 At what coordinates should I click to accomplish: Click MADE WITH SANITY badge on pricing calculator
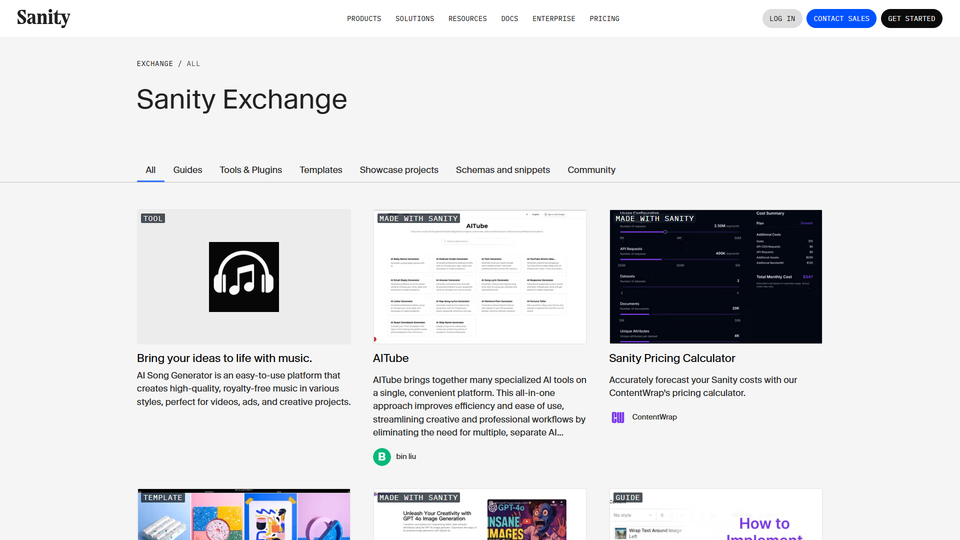[654, 219]
